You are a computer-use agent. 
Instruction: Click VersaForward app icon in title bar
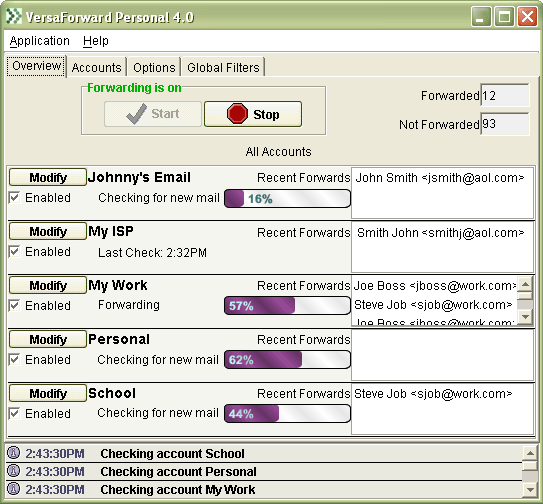point(14,16)
